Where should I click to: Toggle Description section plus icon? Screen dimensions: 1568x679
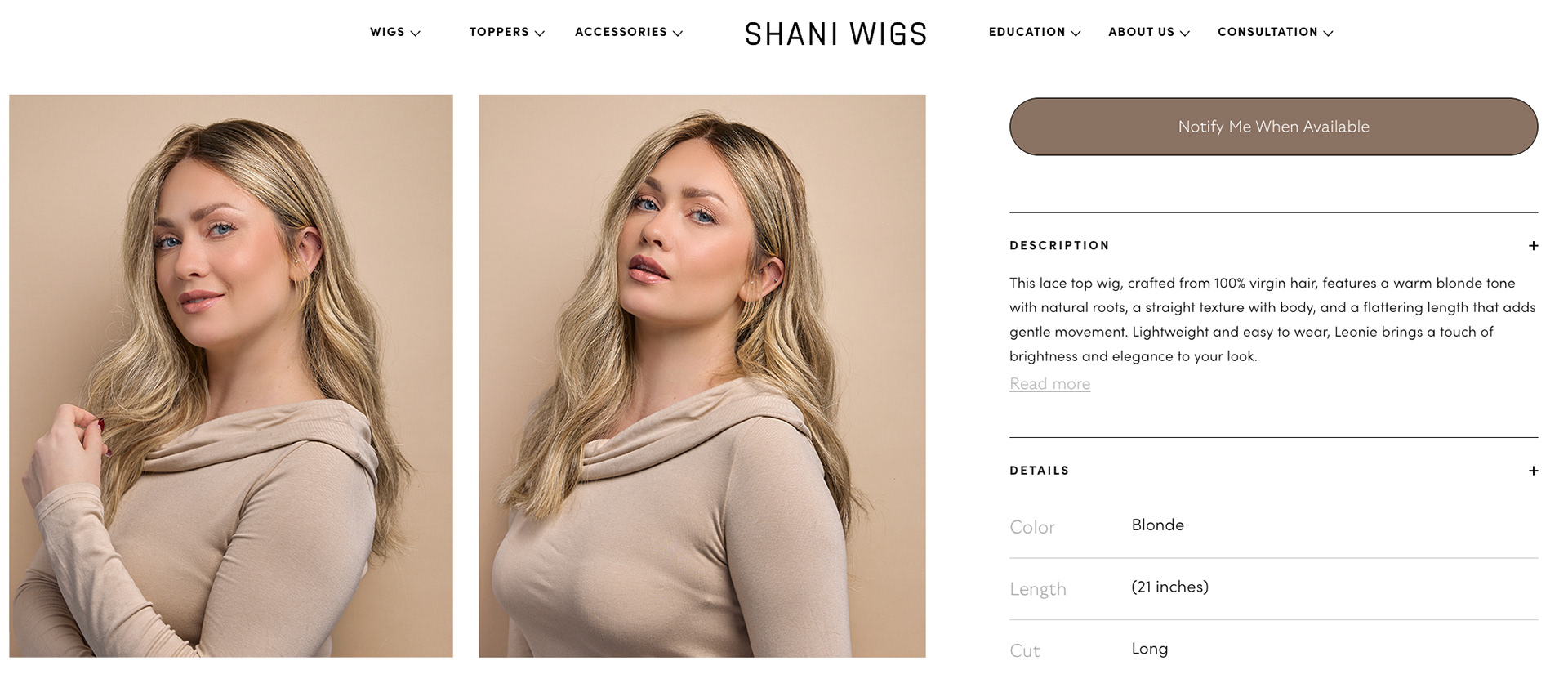tap(1533, 246)
